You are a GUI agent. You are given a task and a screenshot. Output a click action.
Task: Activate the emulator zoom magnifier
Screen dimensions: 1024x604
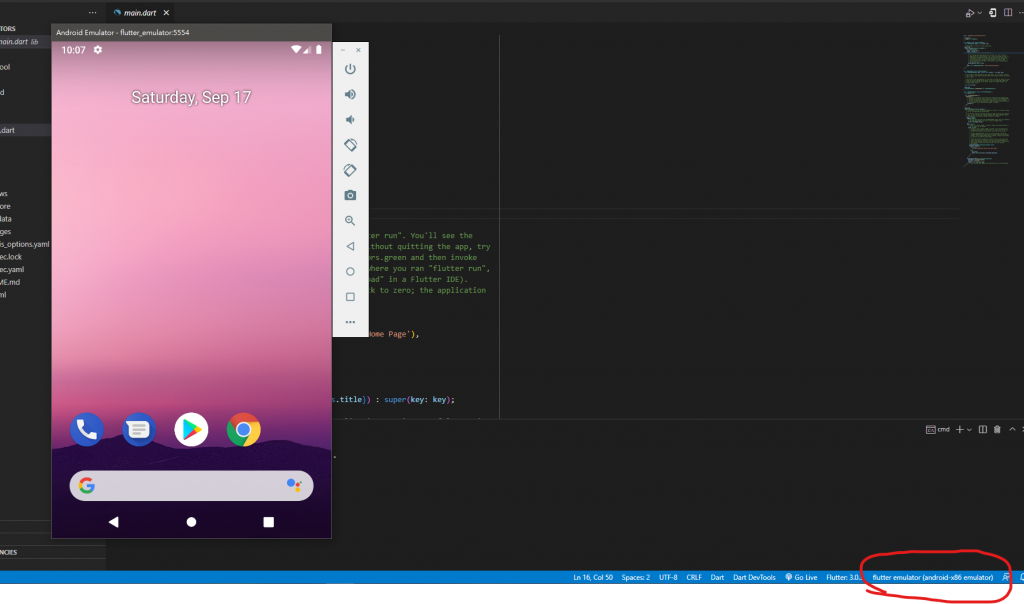350,221
